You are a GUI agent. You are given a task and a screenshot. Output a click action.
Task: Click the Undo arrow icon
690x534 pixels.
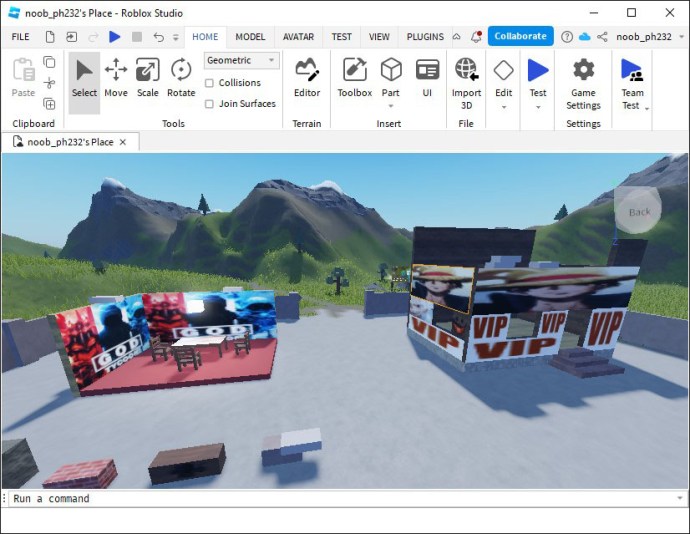point(158,37)
